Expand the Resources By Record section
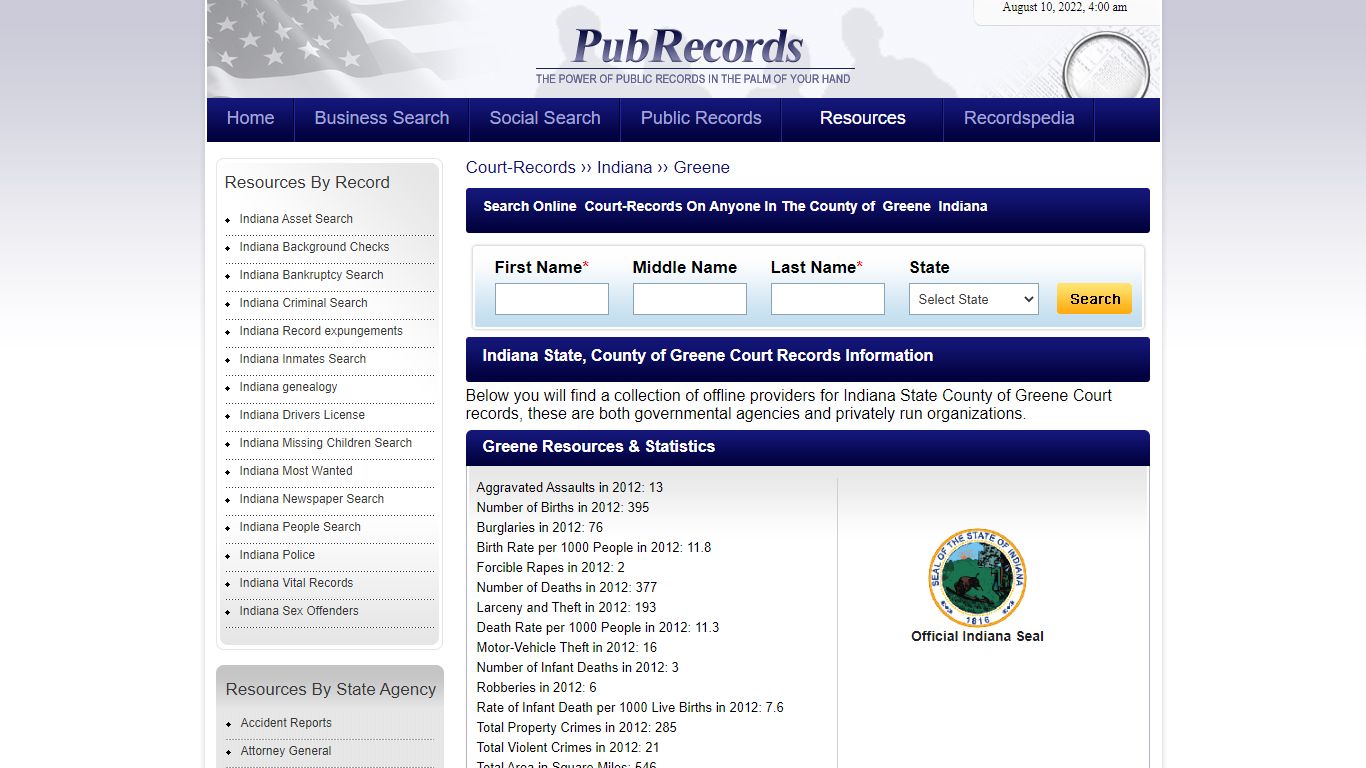This screenshot has height=768, width=1366. 307,182
